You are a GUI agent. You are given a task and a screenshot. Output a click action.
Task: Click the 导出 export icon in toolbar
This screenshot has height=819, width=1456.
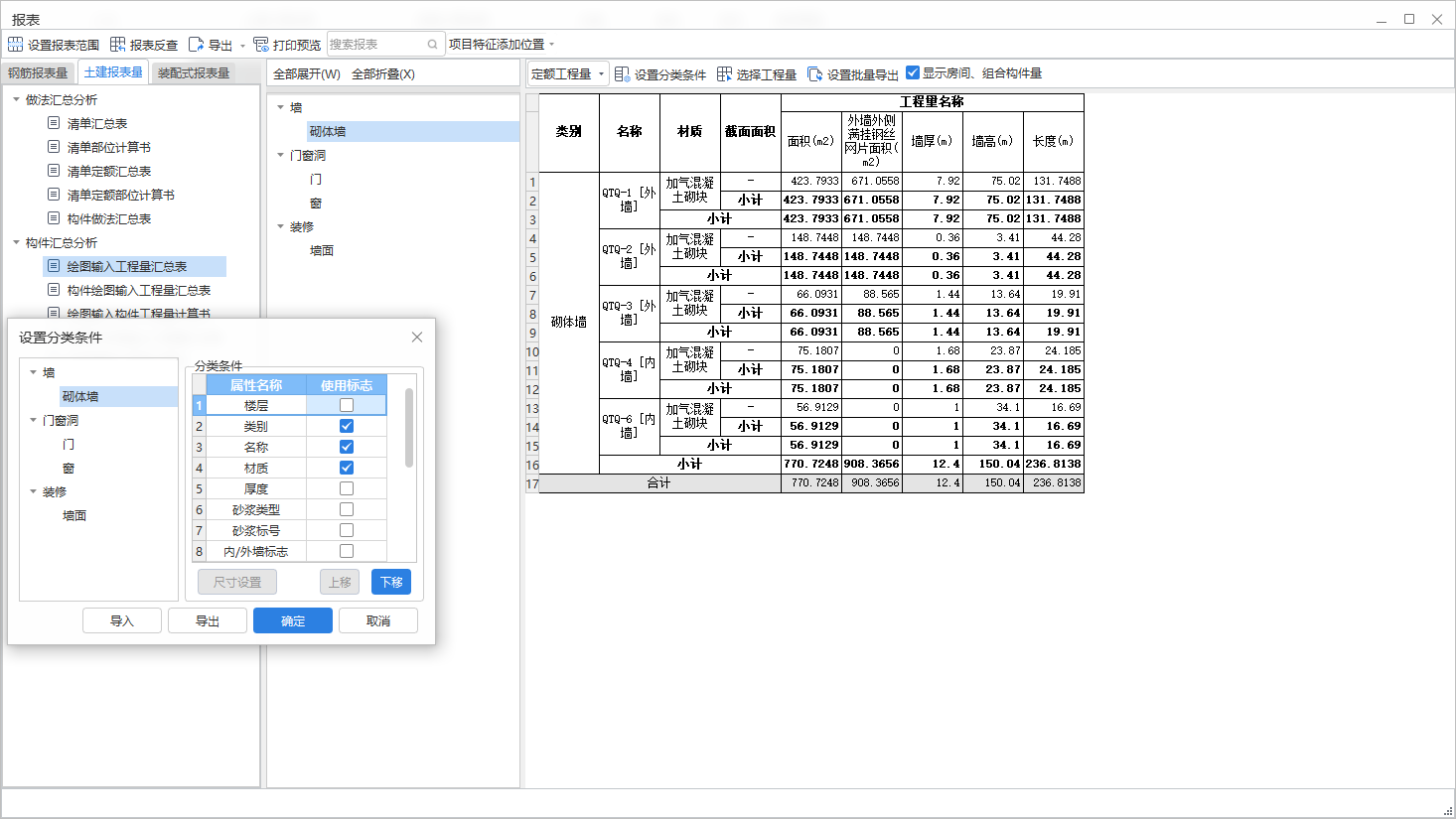point(197,45)
